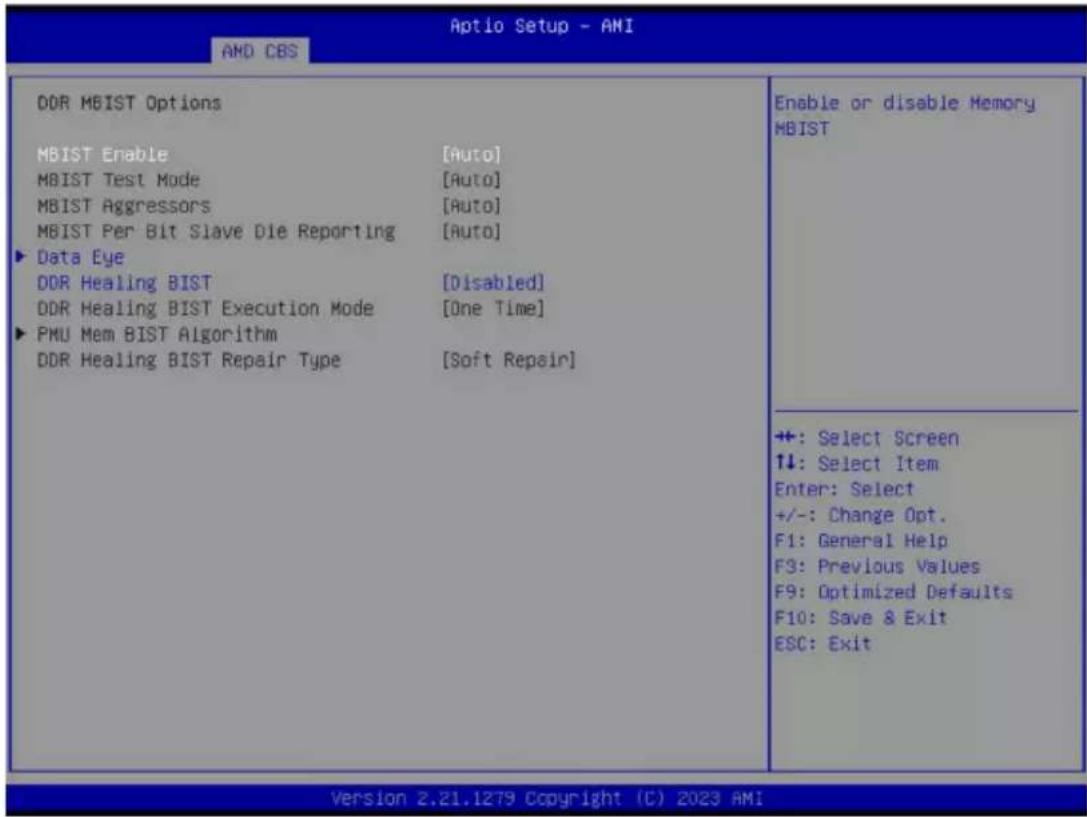
Task: Click the F9: Optimized Defaults hint
Action: 894,592
